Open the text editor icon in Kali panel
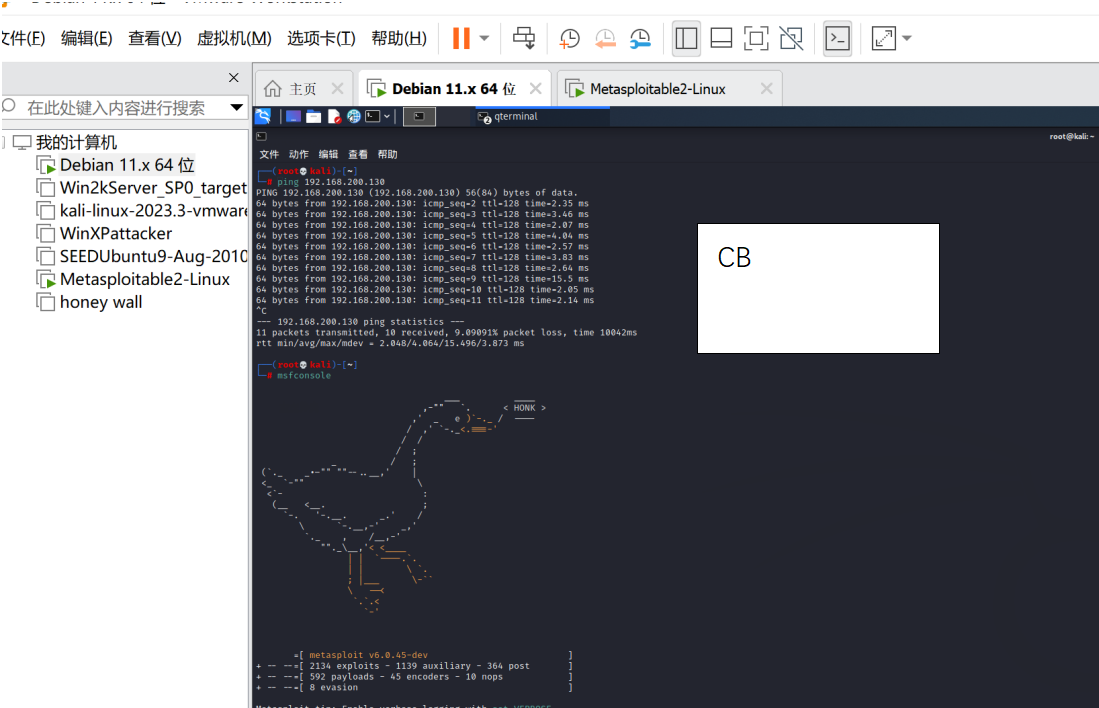 (334, 116)
